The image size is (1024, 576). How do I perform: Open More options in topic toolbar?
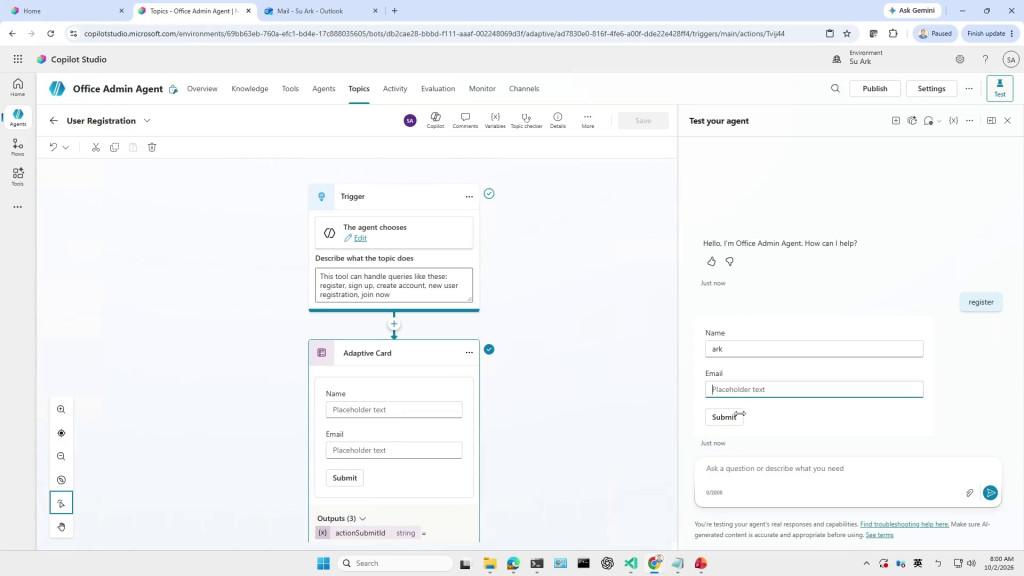[x=588, y=120]
